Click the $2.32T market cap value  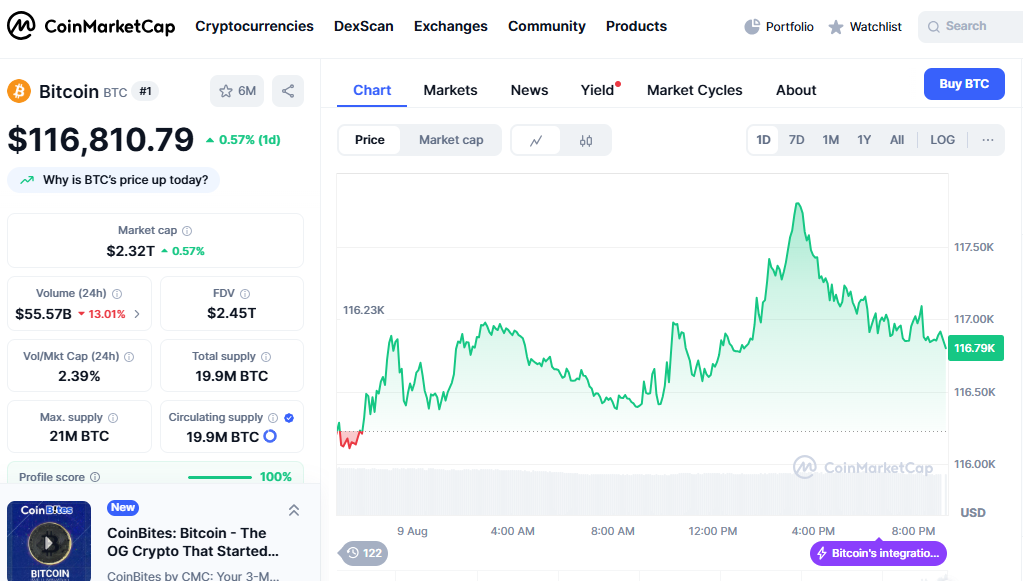coord(130,251)
